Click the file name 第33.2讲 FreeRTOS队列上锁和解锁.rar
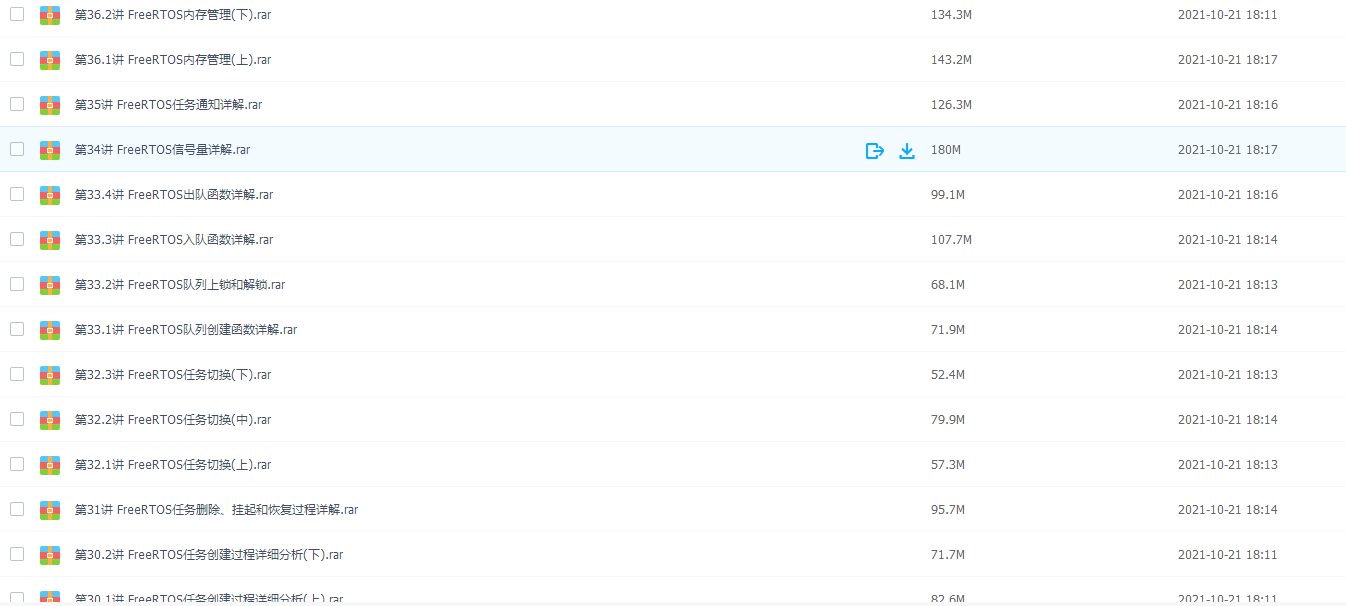Image resolution: width=1346 pixels, height=606 pixels. [x=180, y=285]
